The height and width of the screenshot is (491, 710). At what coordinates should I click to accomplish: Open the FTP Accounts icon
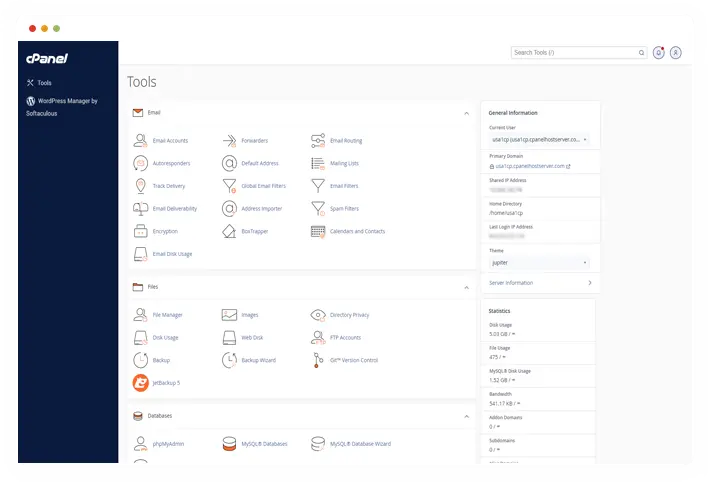(x=318, y=337)
